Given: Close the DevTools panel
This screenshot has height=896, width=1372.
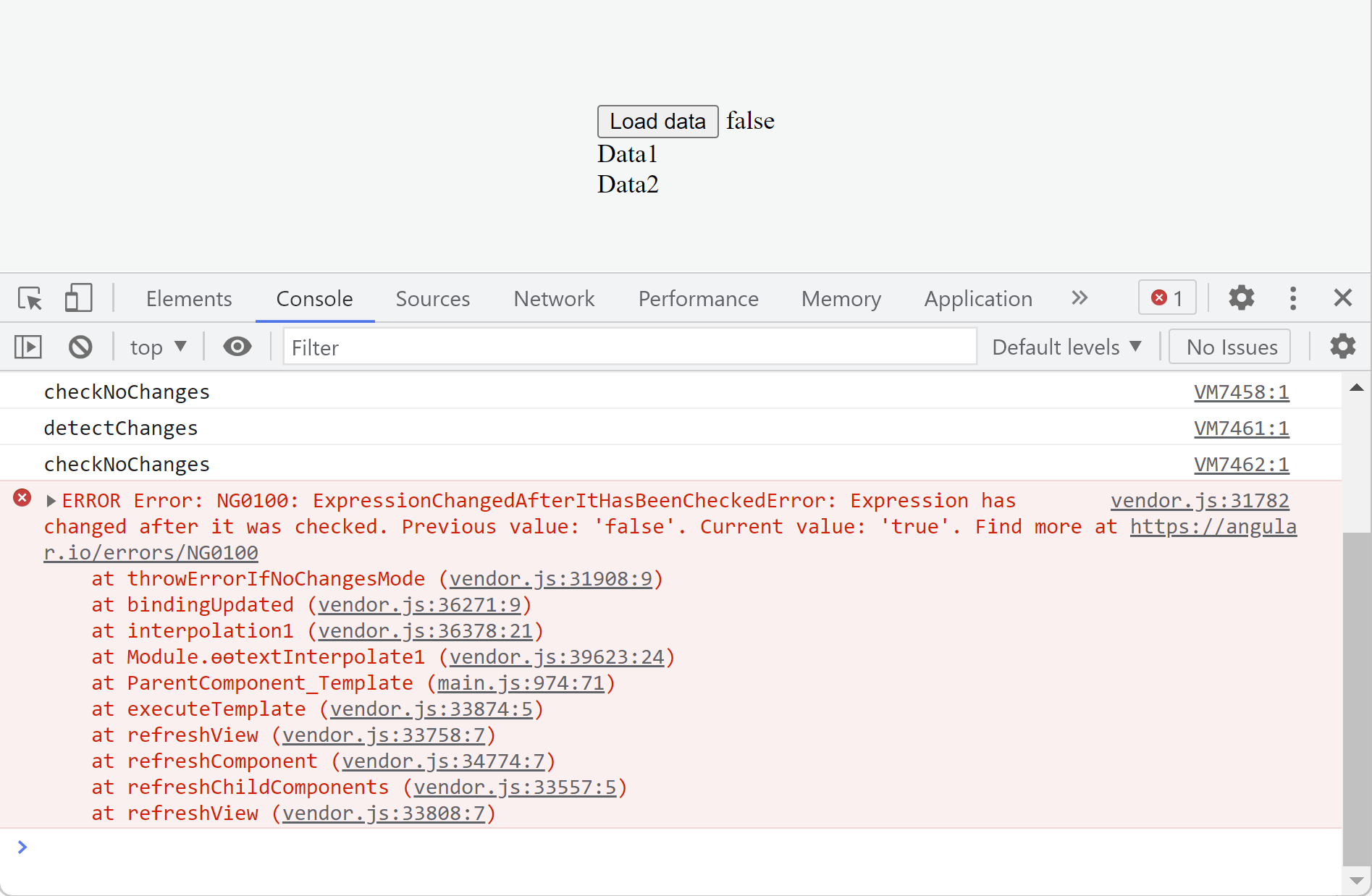Looking at the screenshot, I should (x=1342, y=297).
